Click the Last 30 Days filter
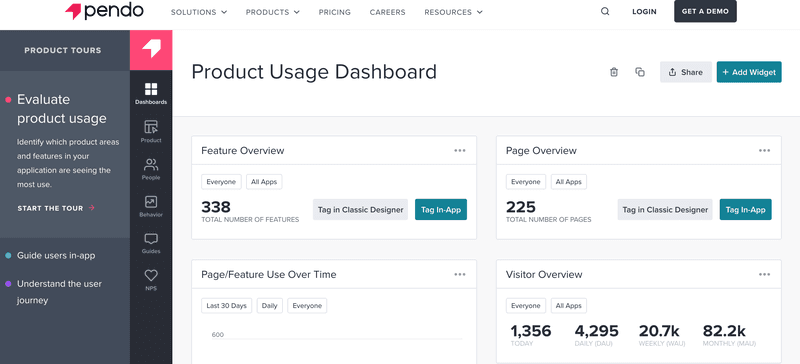 tap(227, 306)
